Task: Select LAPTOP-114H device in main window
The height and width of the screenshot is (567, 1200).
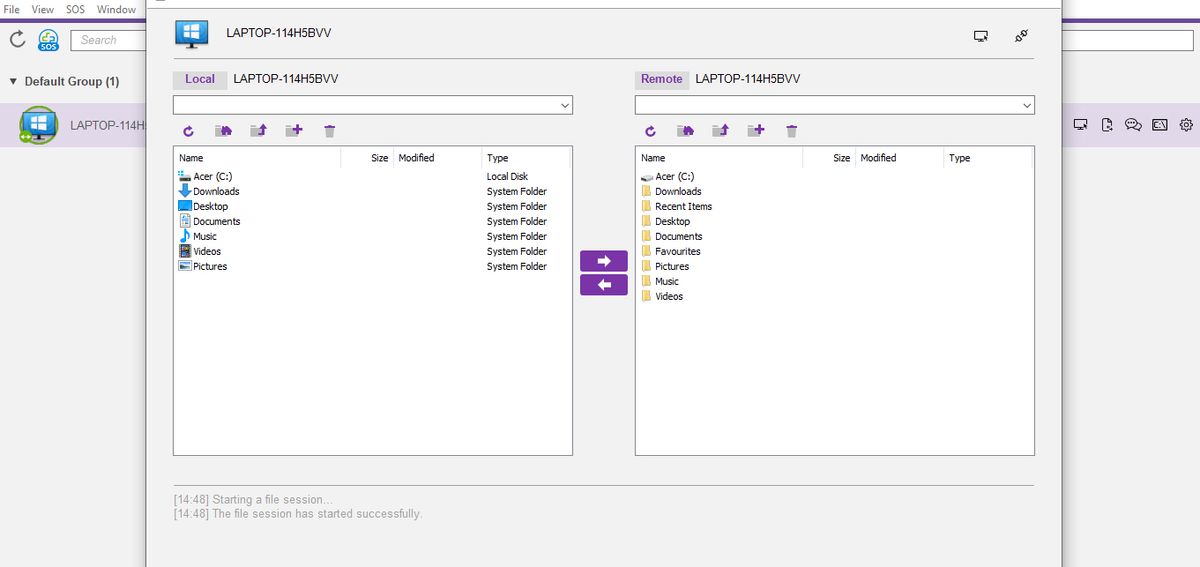Action: click(73, 125)
